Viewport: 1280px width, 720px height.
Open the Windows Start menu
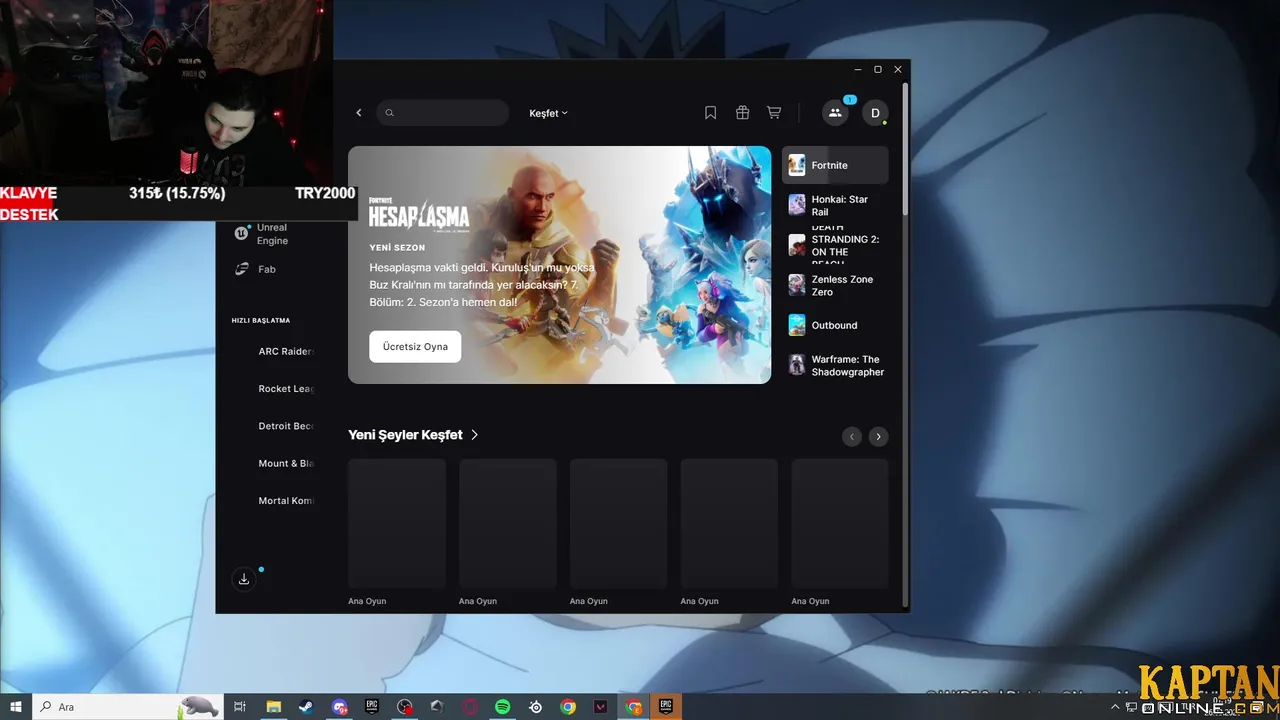tap(16, 707)
